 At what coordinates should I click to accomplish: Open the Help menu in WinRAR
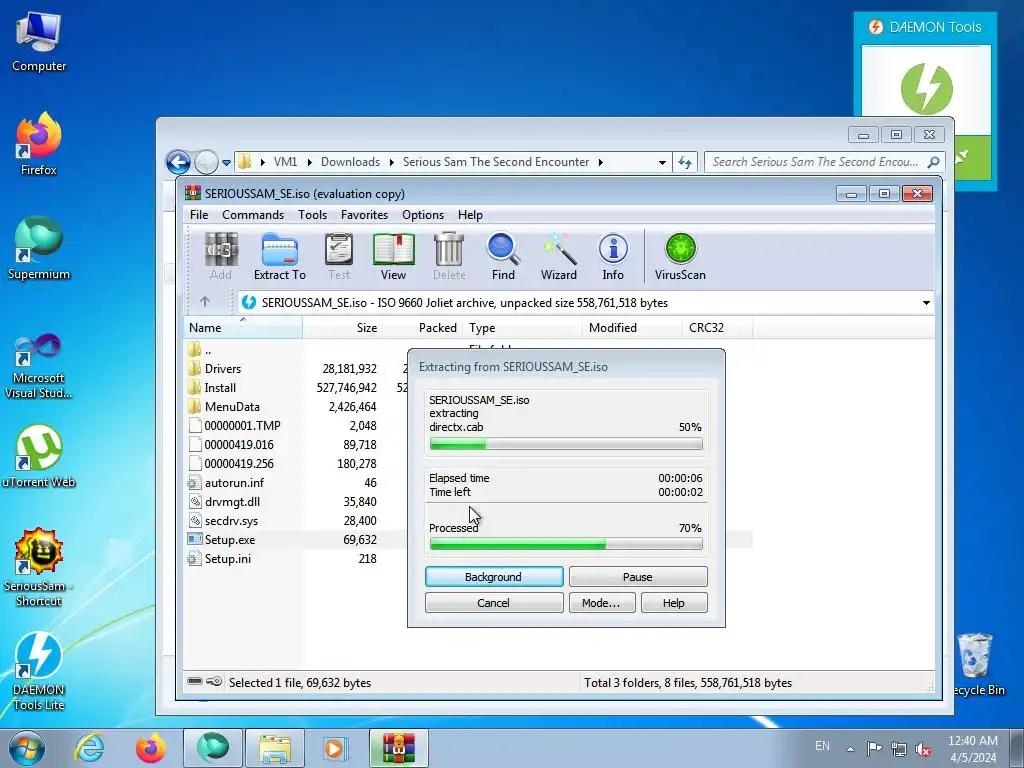tap(470, 215)
